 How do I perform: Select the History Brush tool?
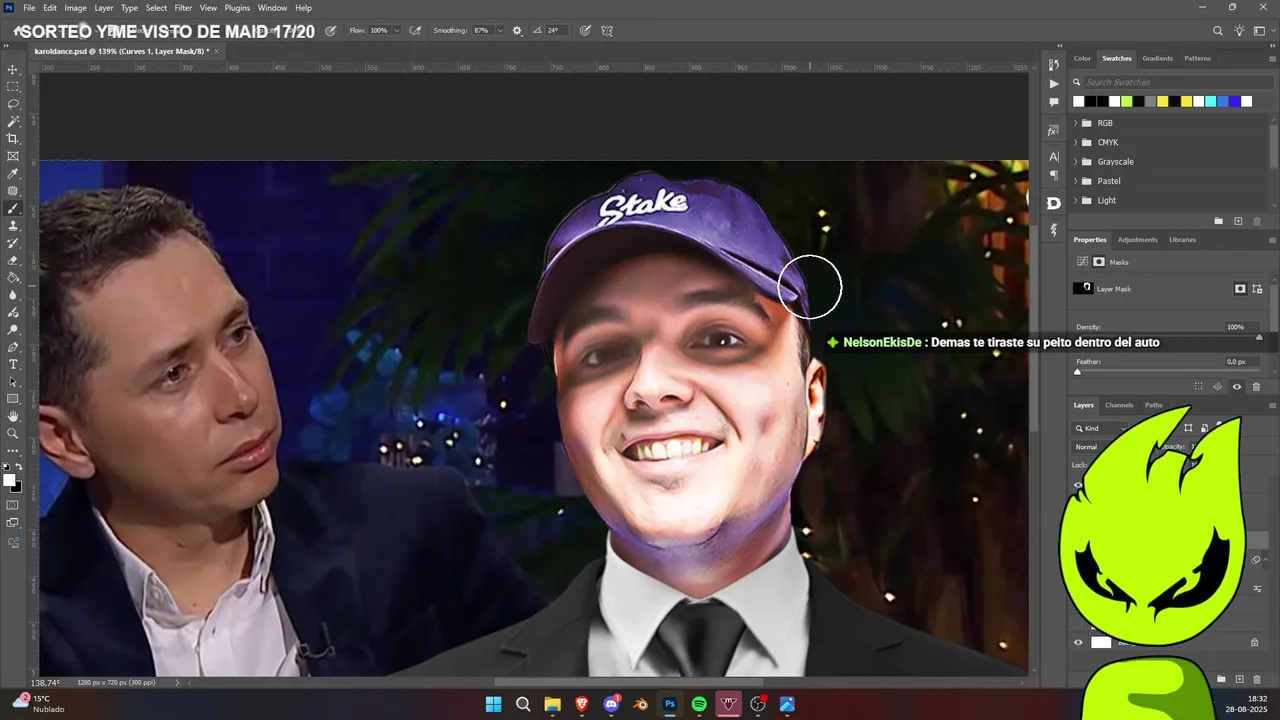(13, 243)
